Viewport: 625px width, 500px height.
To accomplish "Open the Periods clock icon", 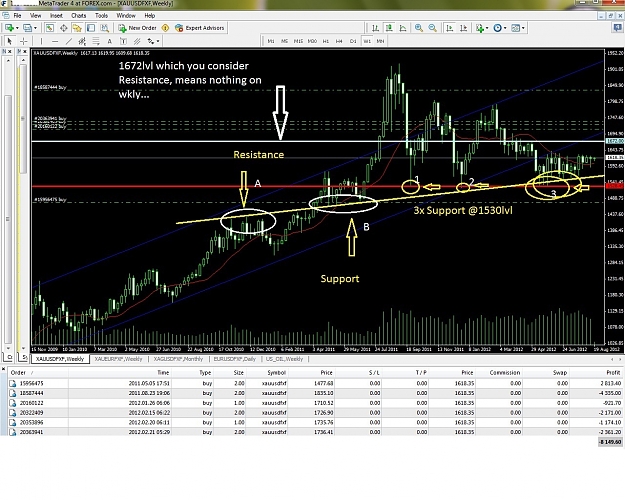I will [x=497, y=28].
